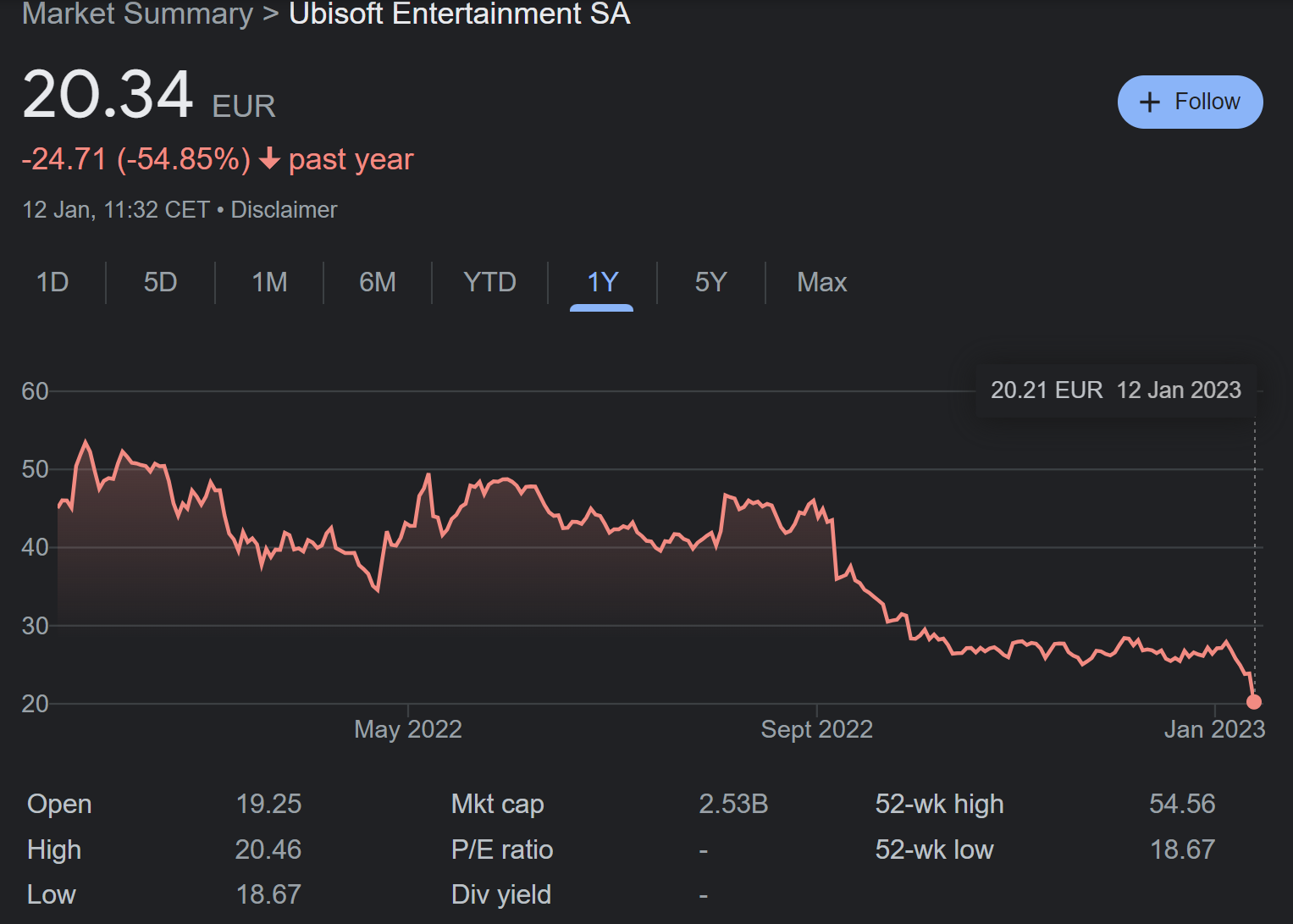This screenshot has height=924, width=1293.
Task: Click the EUR currency label
Action: tap(244, 107)
